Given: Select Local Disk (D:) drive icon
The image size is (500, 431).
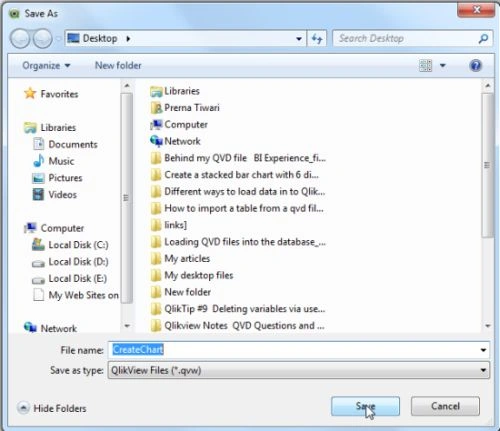Looking at the screenshot, I should [x=38, y=263].
